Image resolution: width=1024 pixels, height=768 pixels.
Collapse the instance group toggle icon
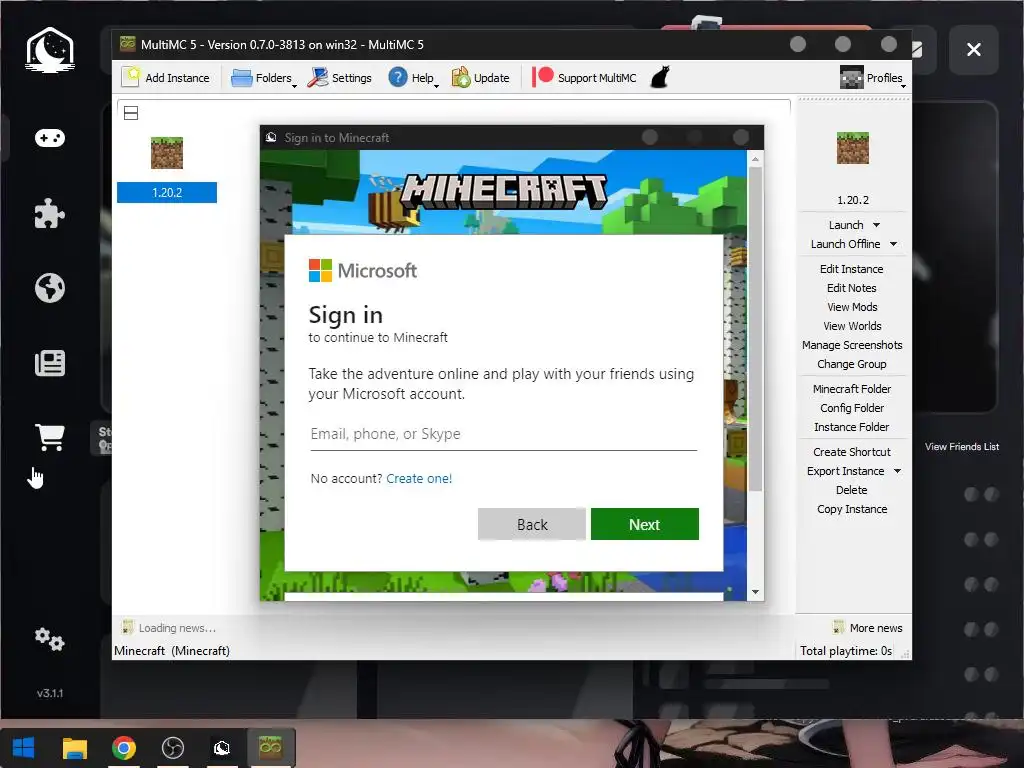[131, 113]
